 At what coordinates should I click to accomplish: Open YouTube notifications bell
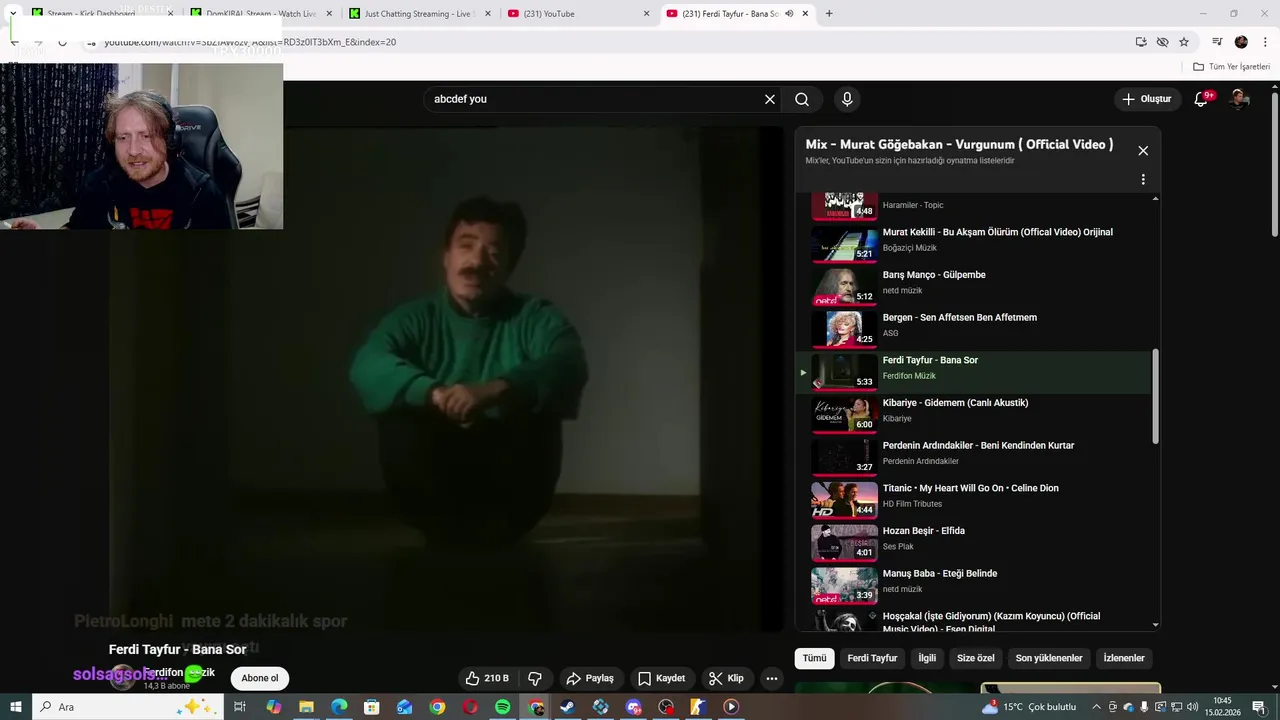1202,99
